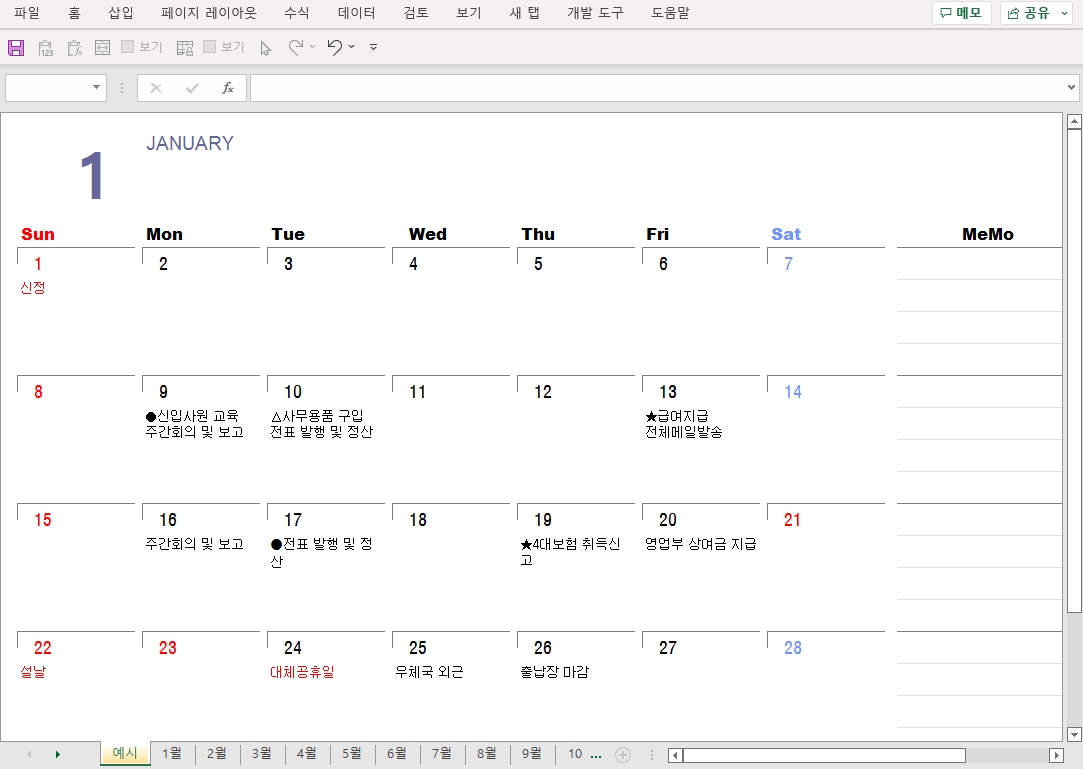Select the ●신입사원 교육 entry on day 9
1083x769 pixels.
pyautogui.click(x=192, y=416)
